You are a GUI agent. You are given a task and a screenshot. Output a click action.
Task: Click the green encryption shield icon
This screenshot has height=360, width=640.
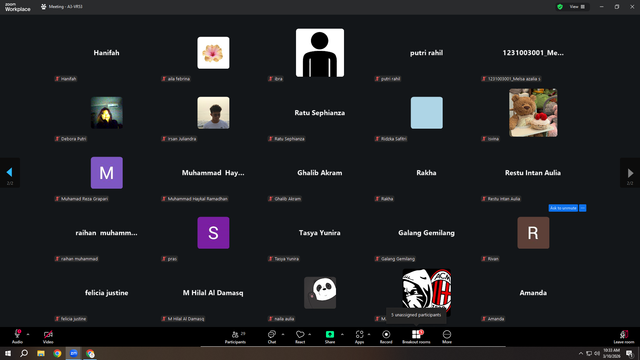pos(560,7)
